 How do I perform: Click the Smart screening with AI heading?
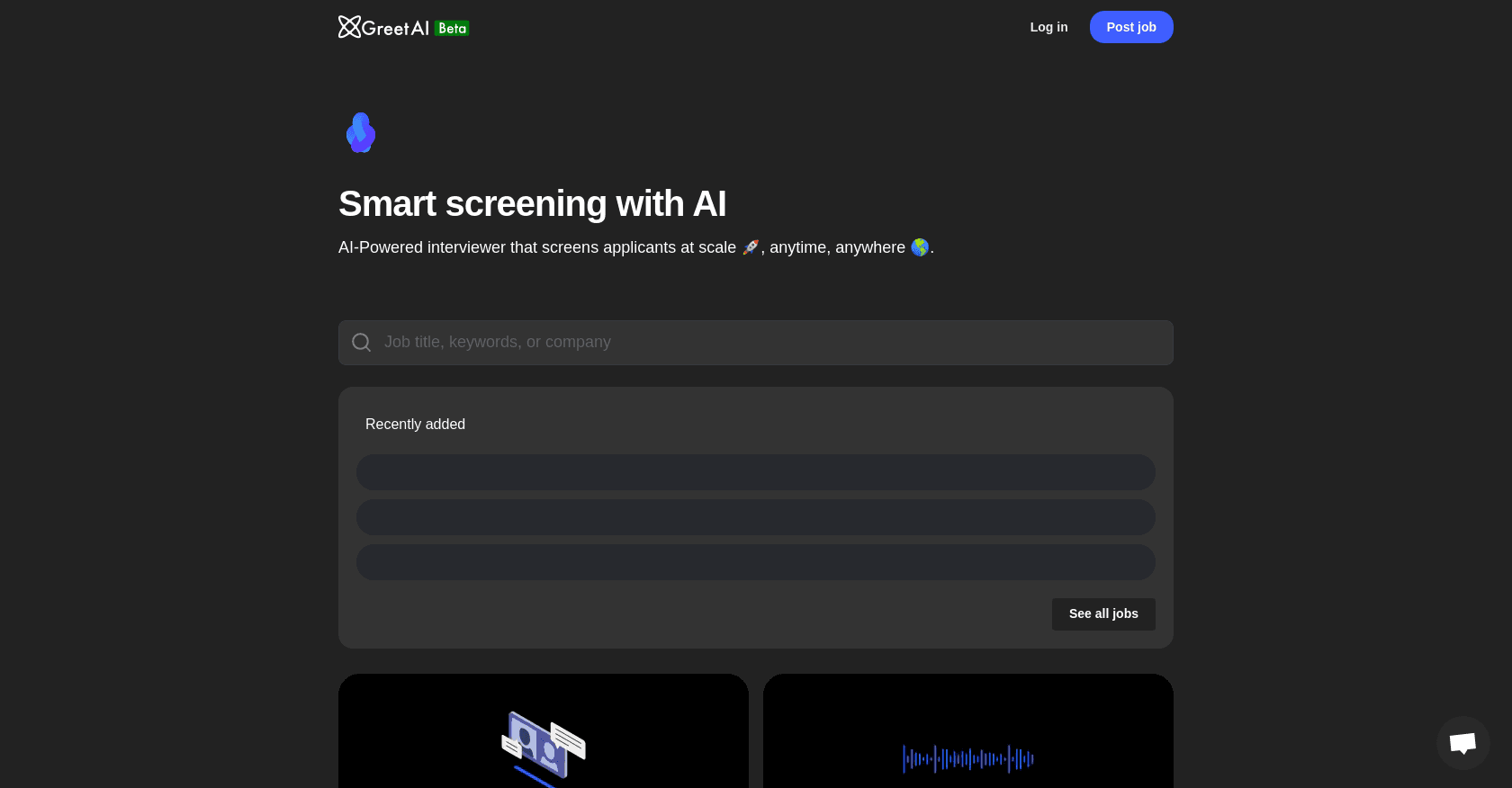point(532,204)
